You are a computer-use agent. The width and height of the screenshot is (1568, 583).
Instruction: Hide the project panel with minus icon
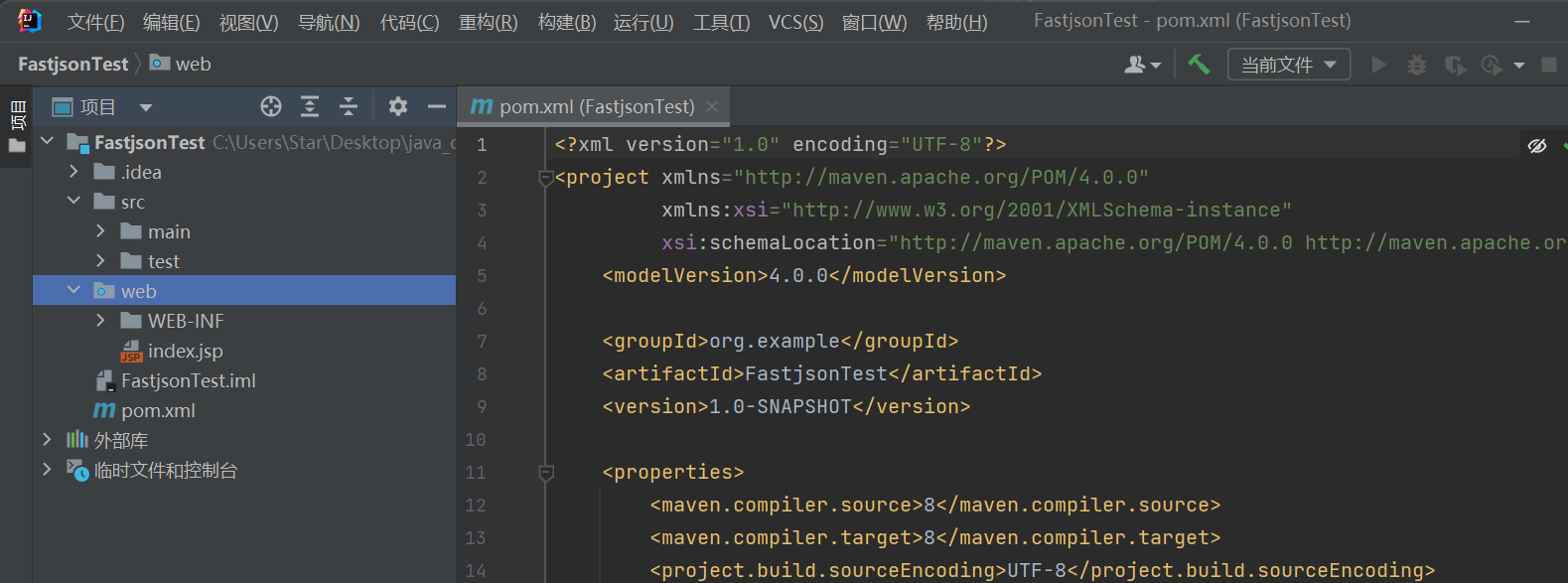(436, 106)
